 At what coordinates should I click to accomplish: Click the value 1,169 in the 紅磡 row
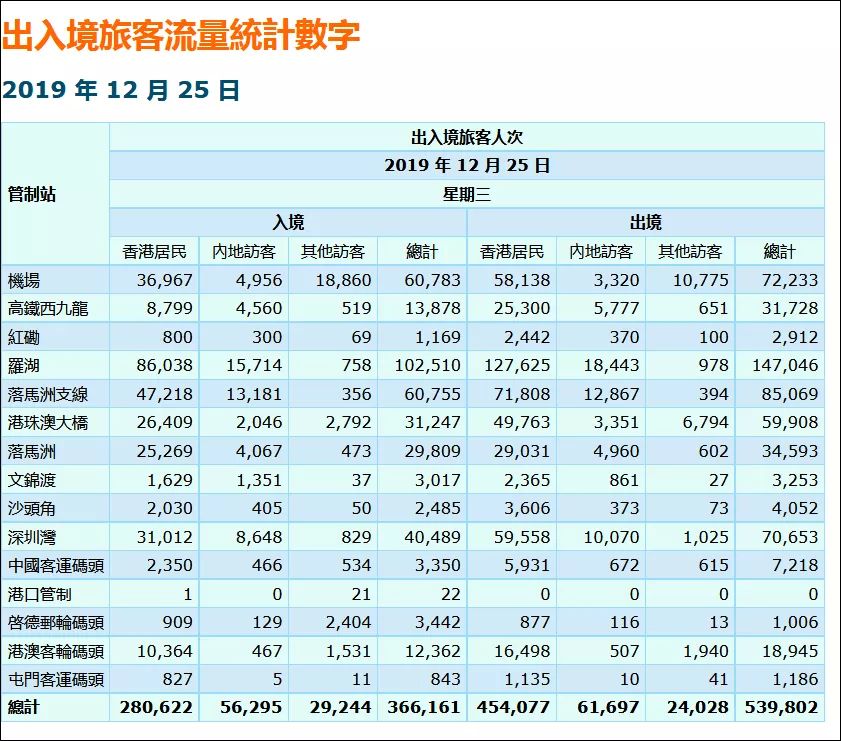click(438, 337)
